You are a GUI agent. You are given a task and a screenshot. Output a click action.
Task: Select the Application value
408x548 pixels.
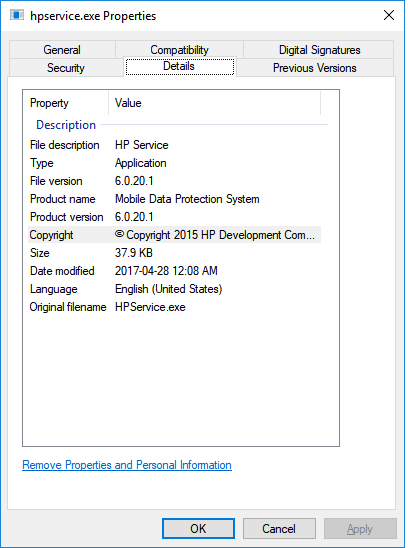(x=141, y=163)
